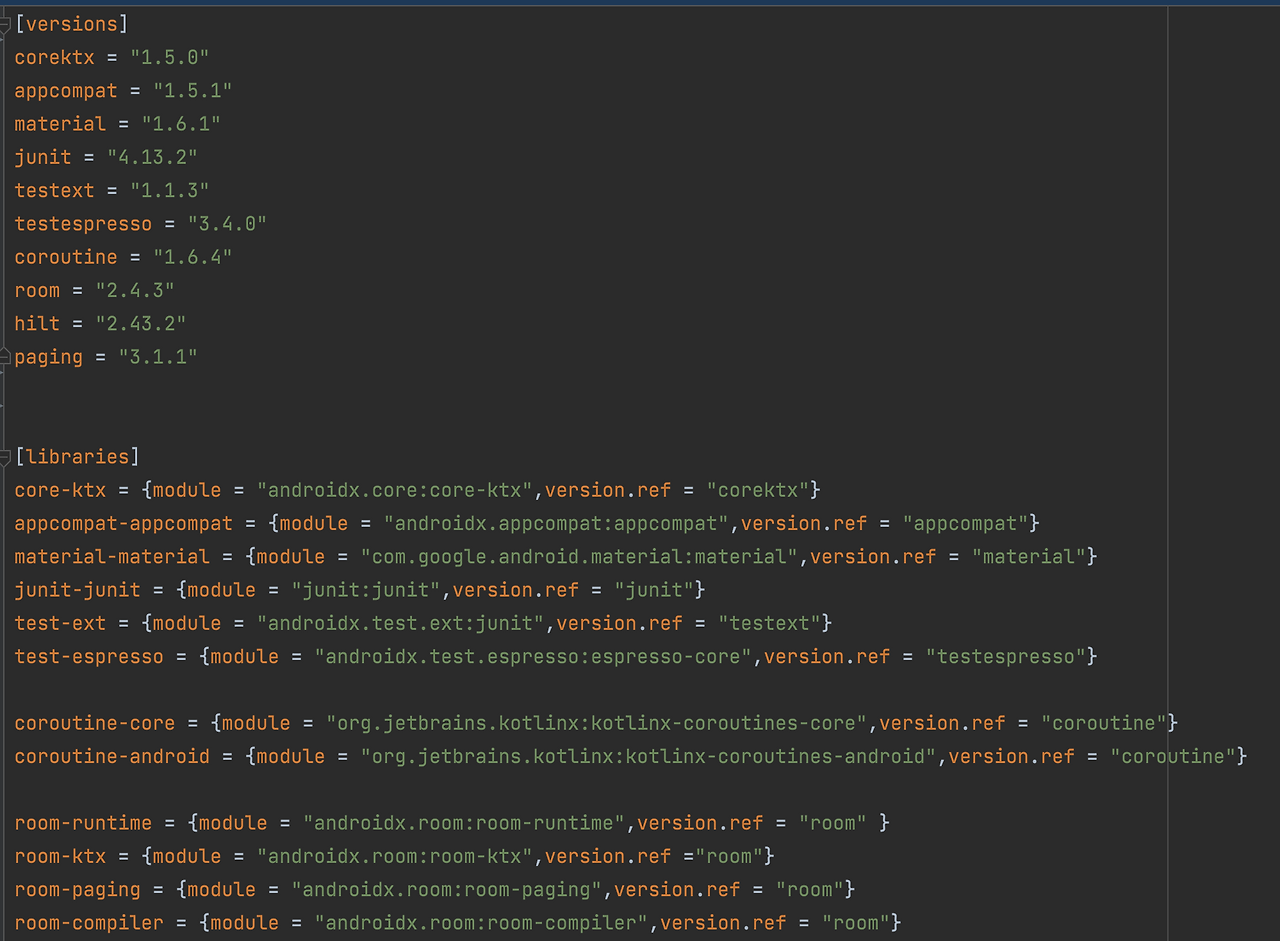
Task: Click the core-ktx library key
Action: tap(60, 490)
